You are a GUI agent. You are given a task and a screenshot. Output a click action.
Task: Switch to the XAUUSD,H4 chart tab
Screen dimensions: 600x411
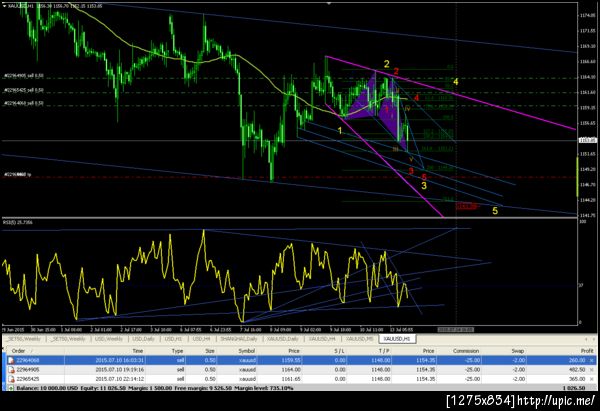click(x=322, y=339)
